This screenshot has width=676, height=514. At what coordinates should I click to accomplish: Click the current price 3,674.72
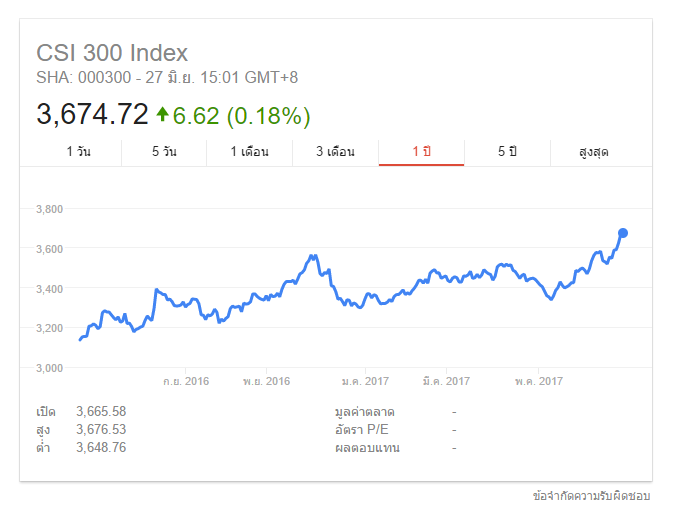tap(92, 115)
